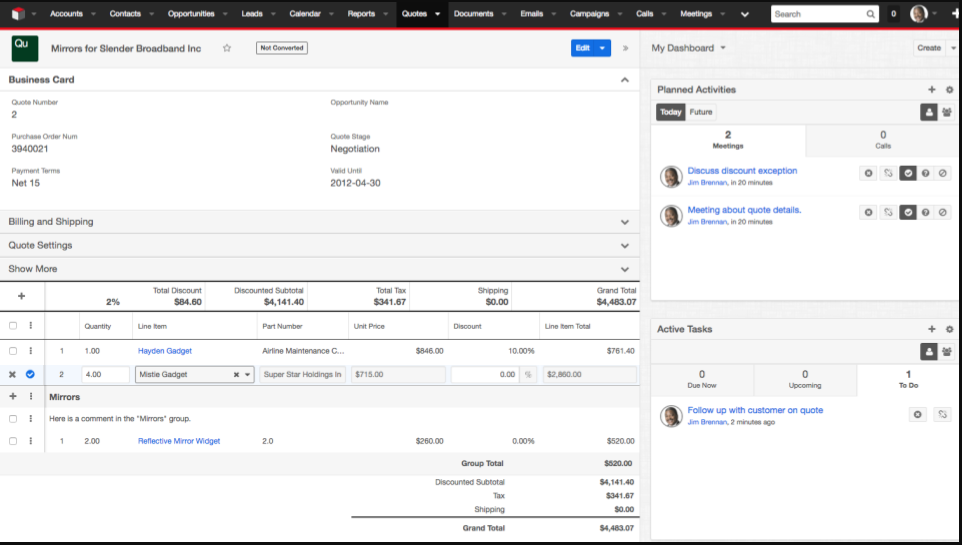Open the Discuss discount exception meeting
962x545 pixels.
742,171
